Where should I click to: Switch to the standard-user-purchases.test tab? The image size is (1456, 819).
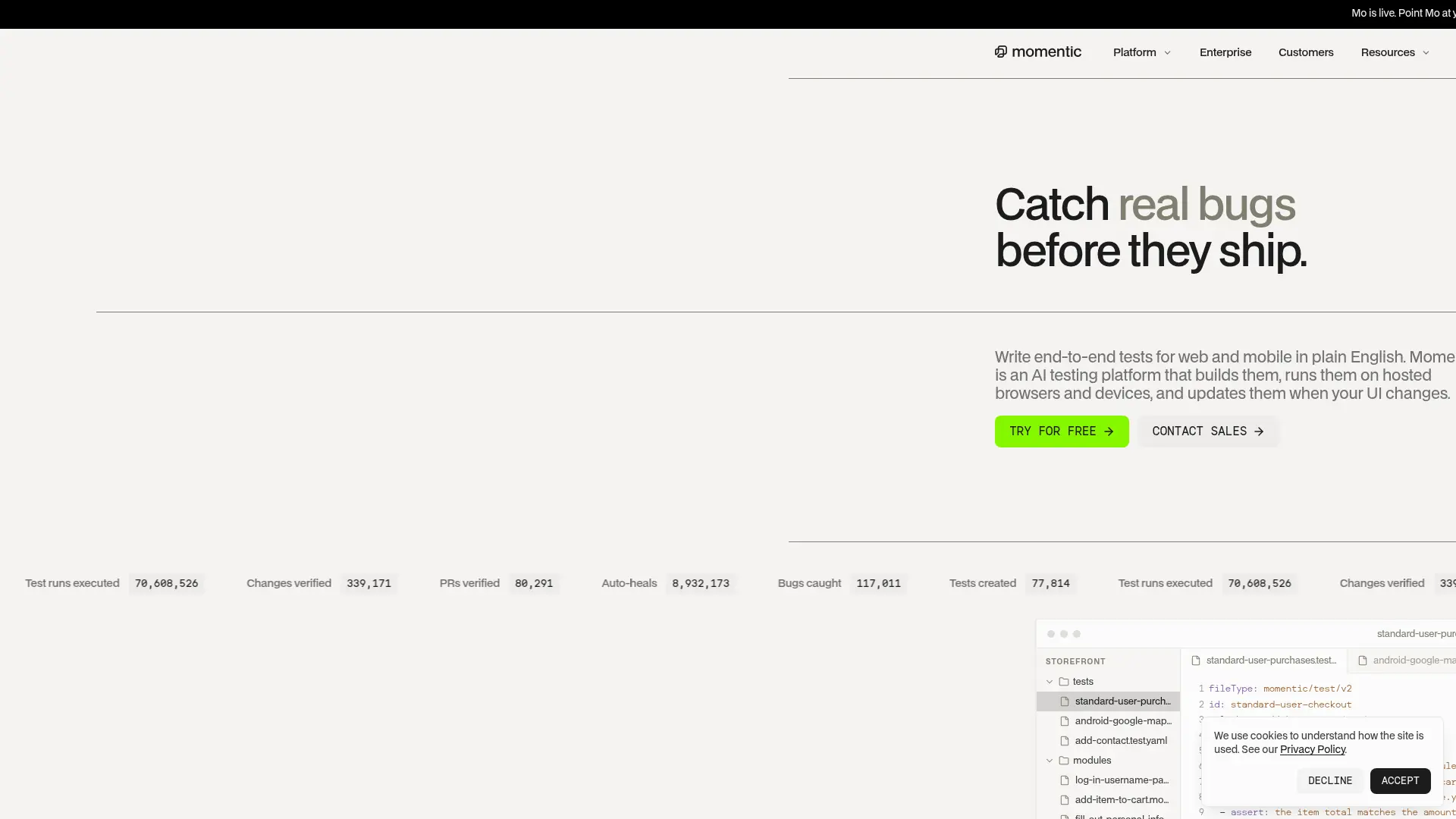tap(1263, 661)
